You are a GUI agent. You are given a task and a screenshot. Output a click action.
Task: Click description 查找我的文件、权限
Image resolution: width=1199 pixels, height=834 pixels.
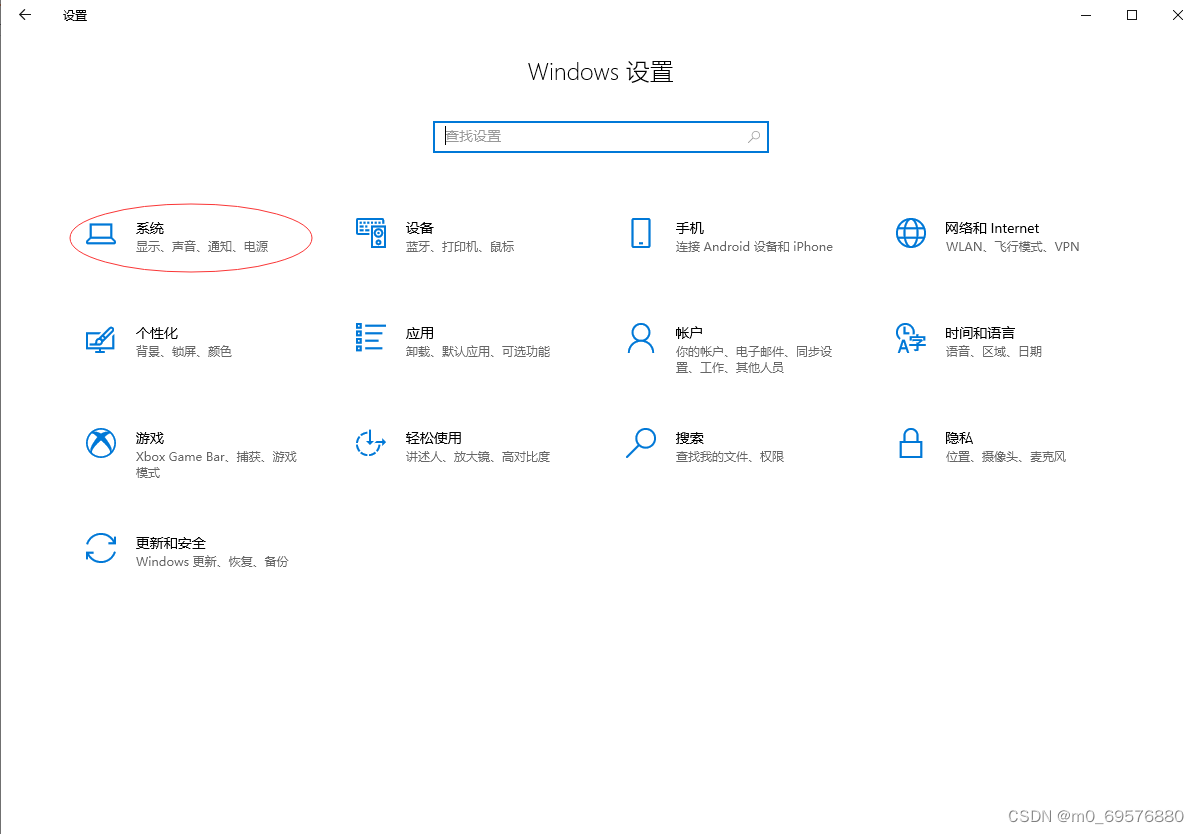pos(729,456)
